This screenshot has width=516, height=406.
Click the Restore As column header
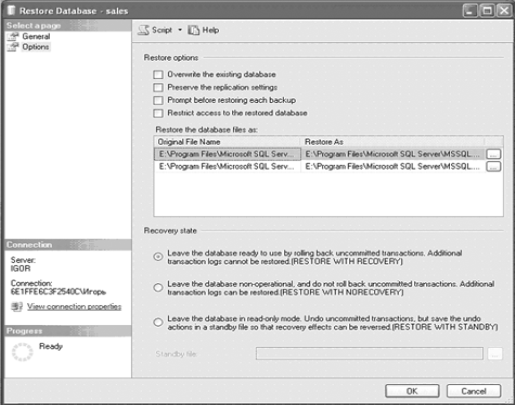(x=392, y=142)
